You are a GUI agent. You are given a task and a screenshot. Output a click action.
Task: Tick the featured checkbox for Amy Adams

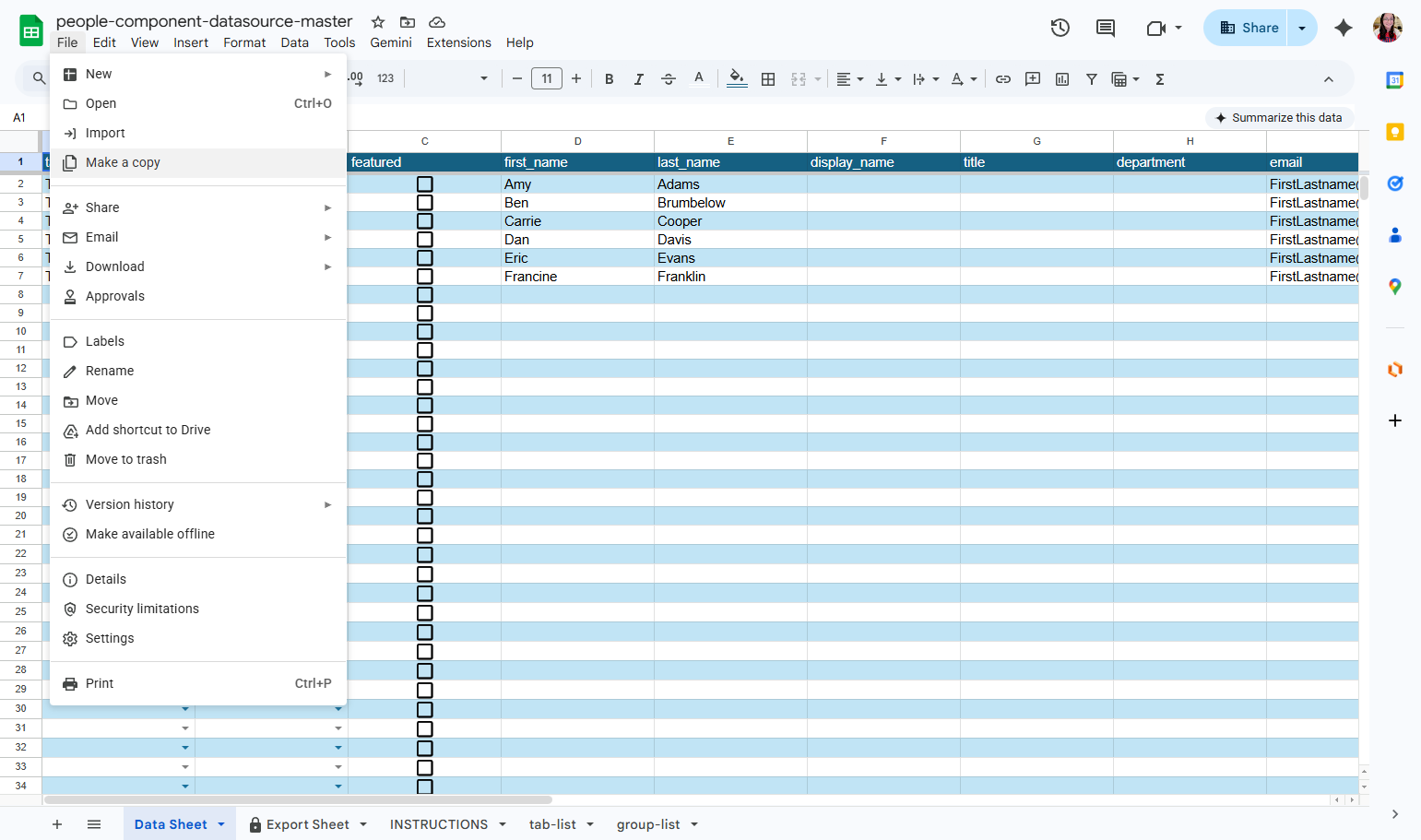point(425,184)
